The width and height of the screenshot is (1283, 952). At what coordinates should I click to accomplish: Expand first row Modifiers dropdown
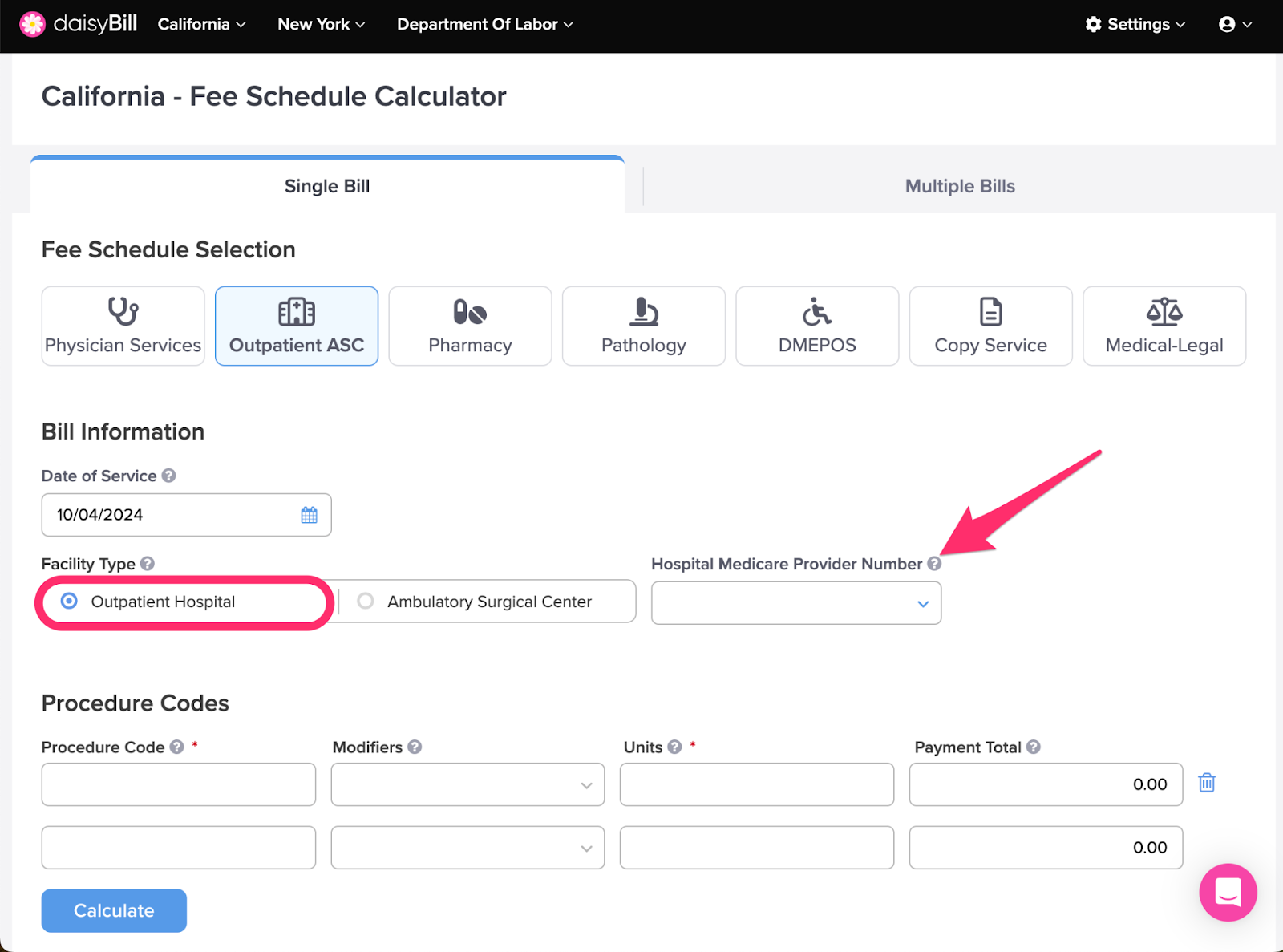click(467, 784)
